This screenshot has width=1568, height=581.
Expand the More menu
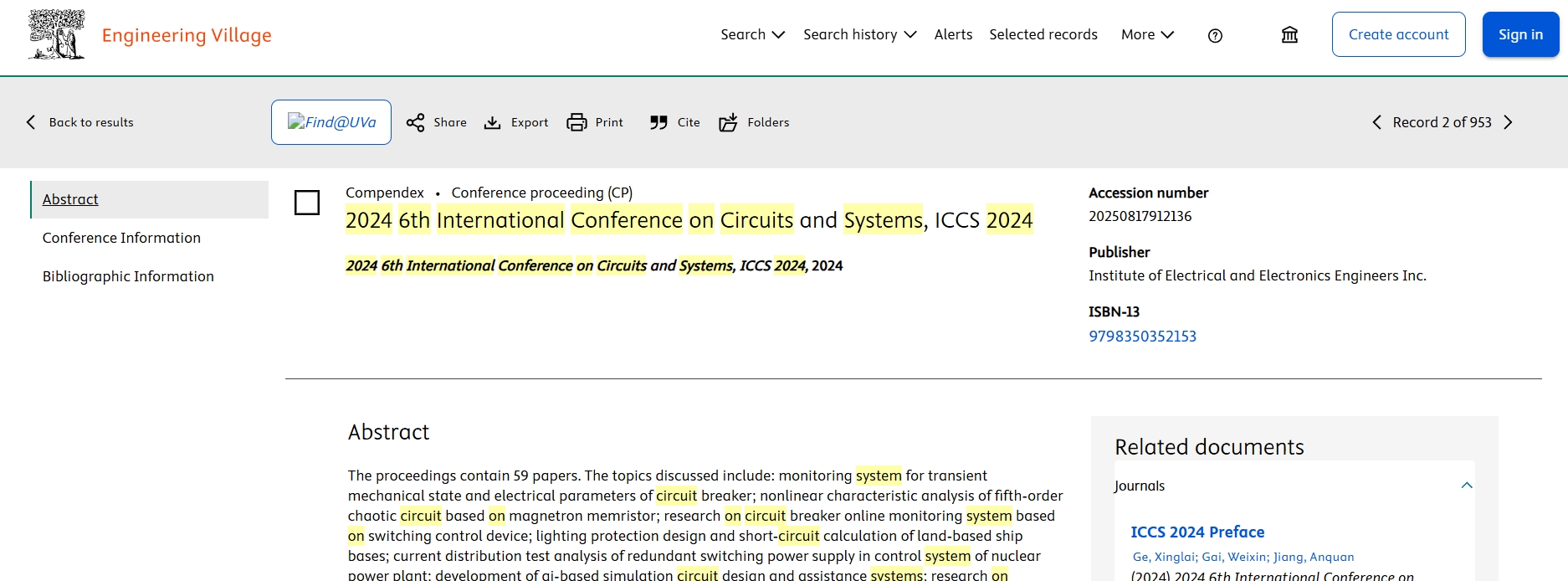[x=1147, y=34]
